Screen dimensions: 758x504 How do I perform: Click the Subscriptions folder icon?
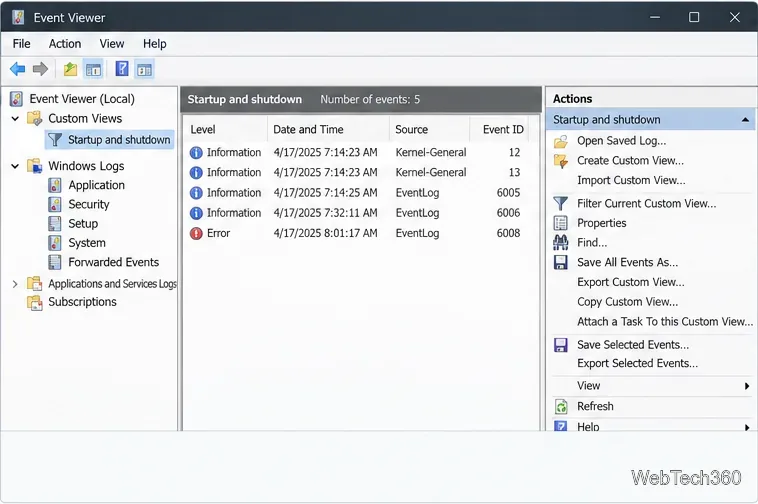[35, 302]
